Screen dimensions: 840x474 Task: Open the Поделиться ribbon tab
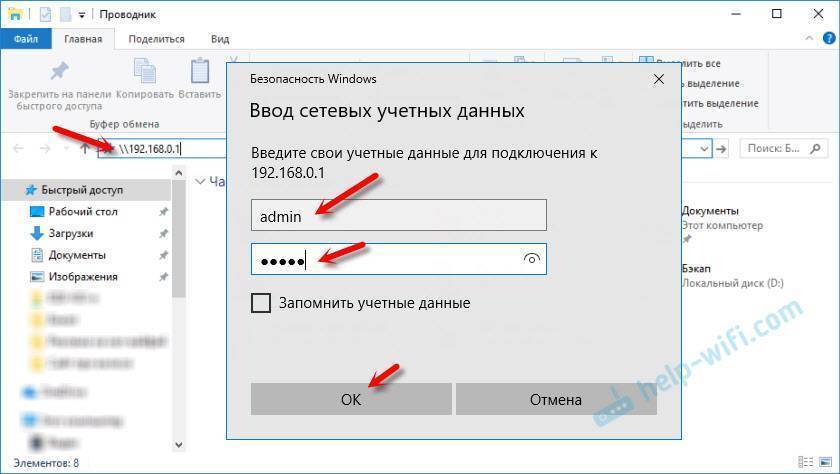(x=156, y=39)
